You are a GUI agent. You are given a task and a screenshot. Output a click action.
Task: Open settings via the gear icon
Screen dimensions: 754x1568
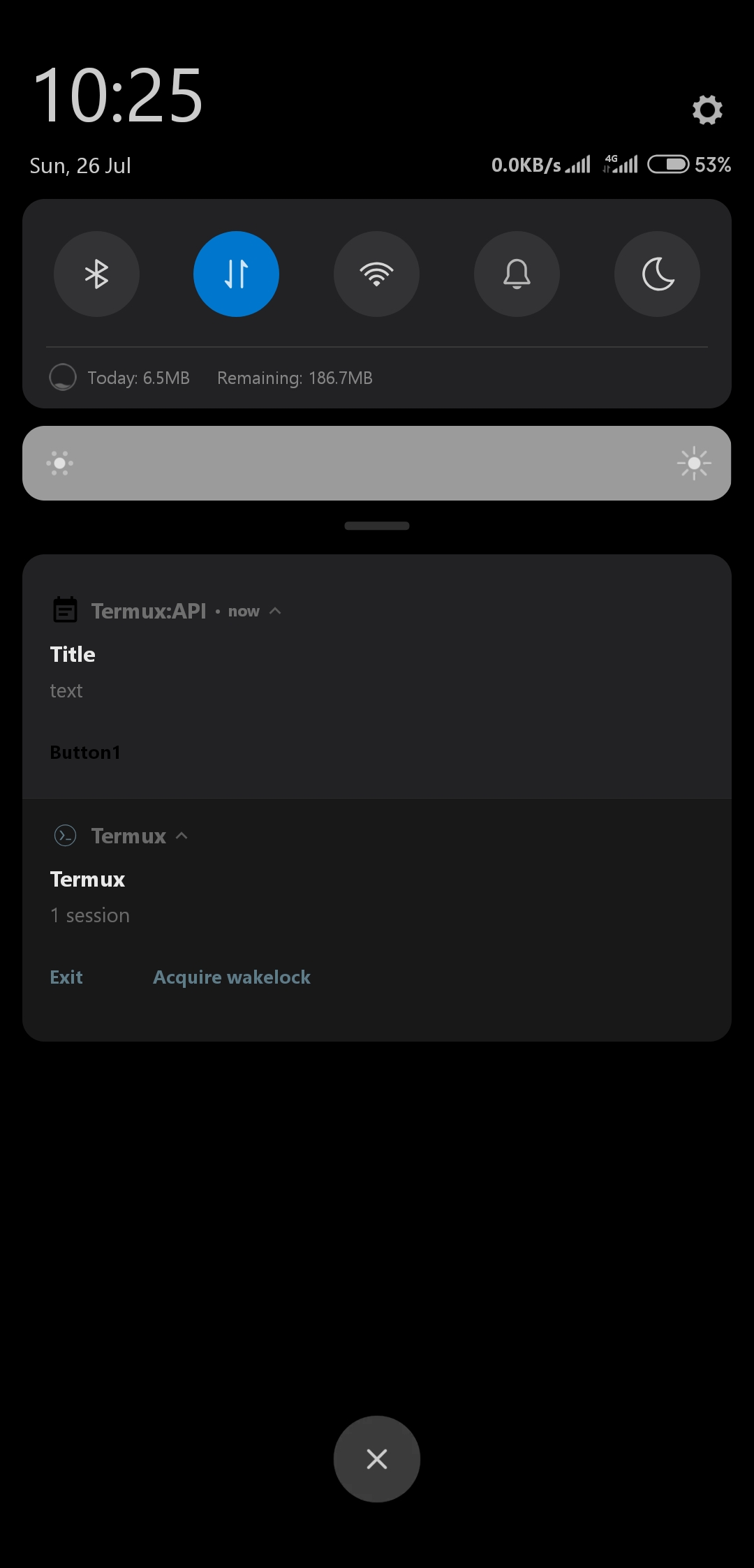[707, 110]
